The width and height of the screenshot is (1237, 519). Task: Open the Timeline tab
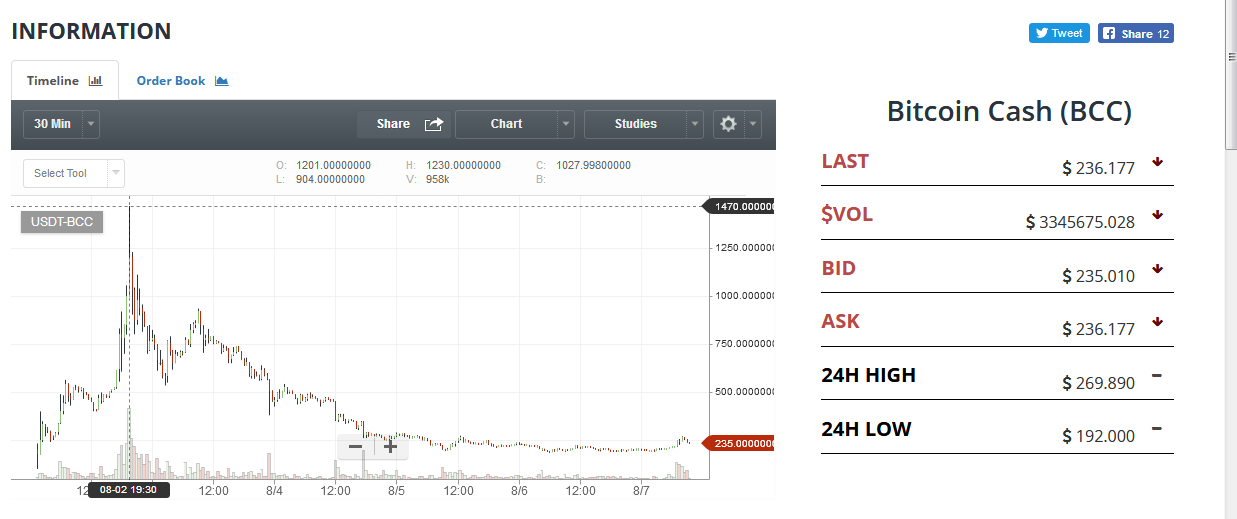(65, 81)
